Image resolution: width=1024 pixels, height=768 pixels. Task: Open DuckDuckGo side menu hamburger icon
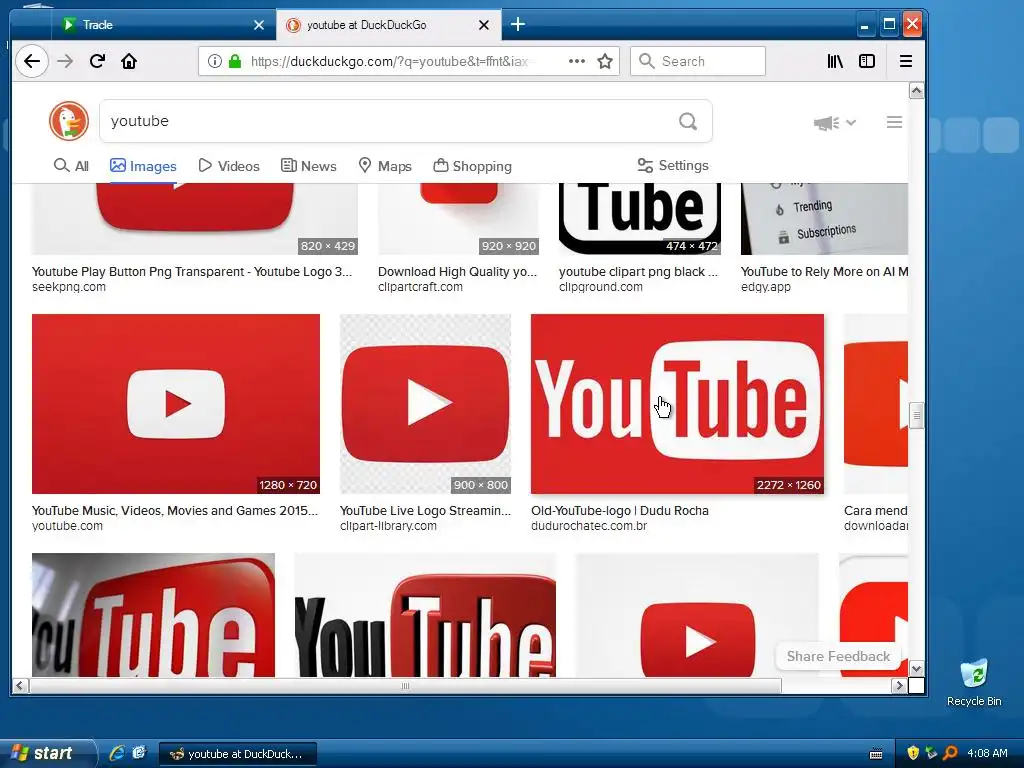894,122
